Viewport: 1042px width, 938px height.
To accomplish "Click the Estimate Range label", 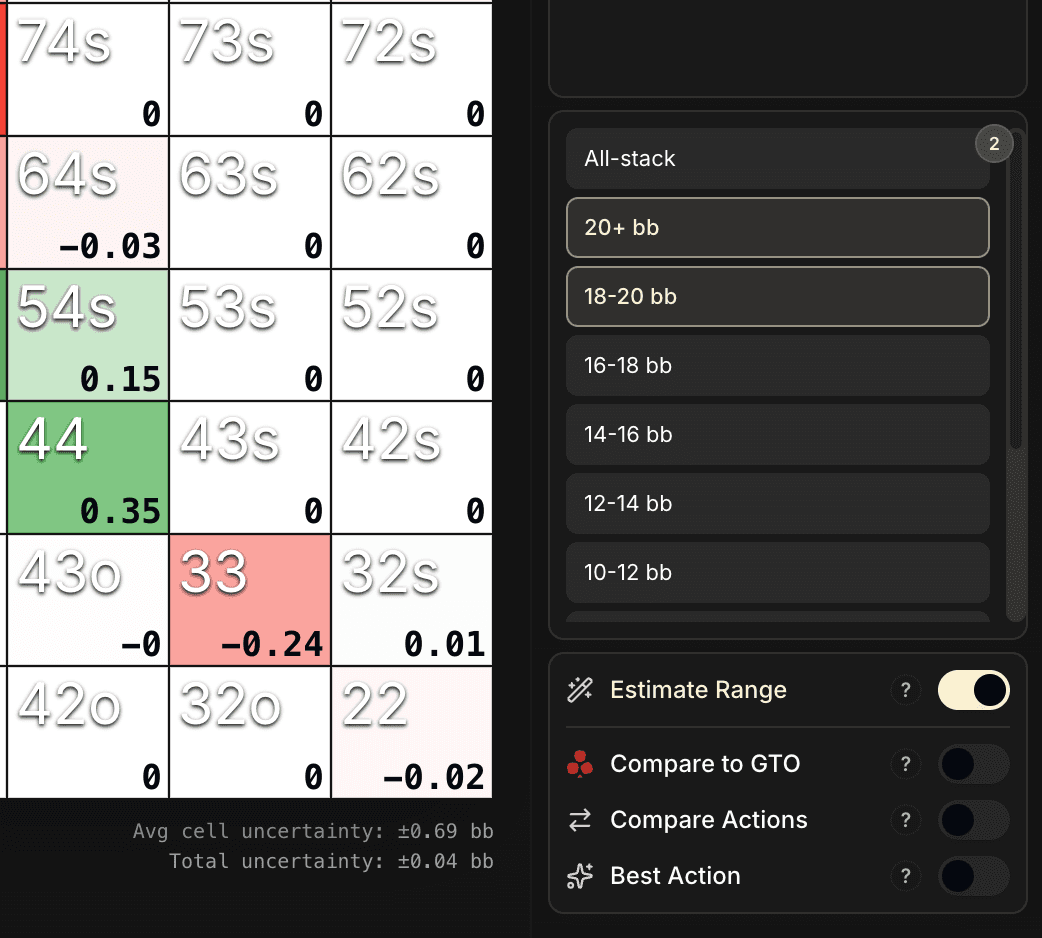I will coord(698,690).
